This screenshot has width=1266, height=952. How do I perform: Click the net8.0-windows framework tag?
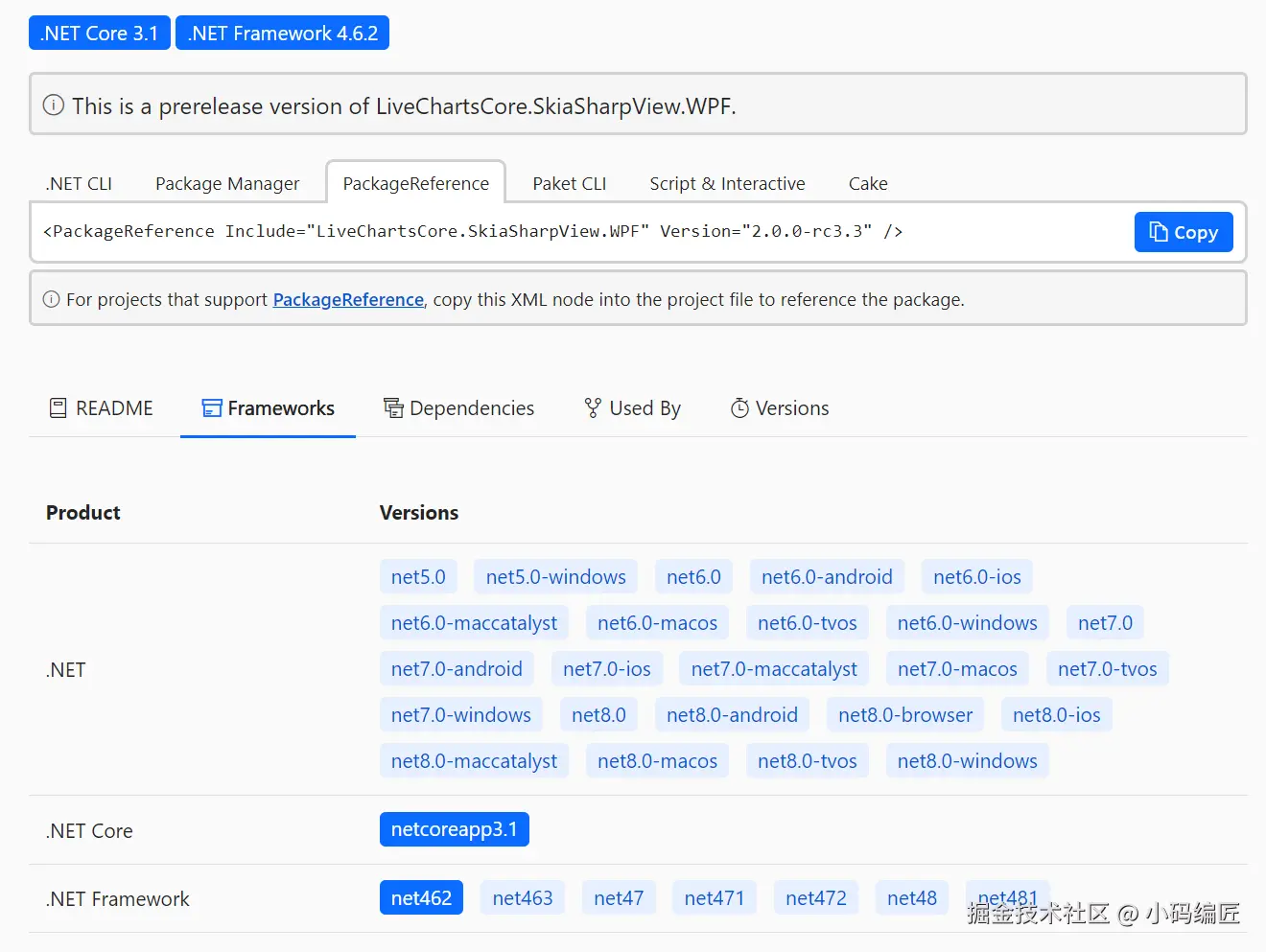click(x=967, y=761)
